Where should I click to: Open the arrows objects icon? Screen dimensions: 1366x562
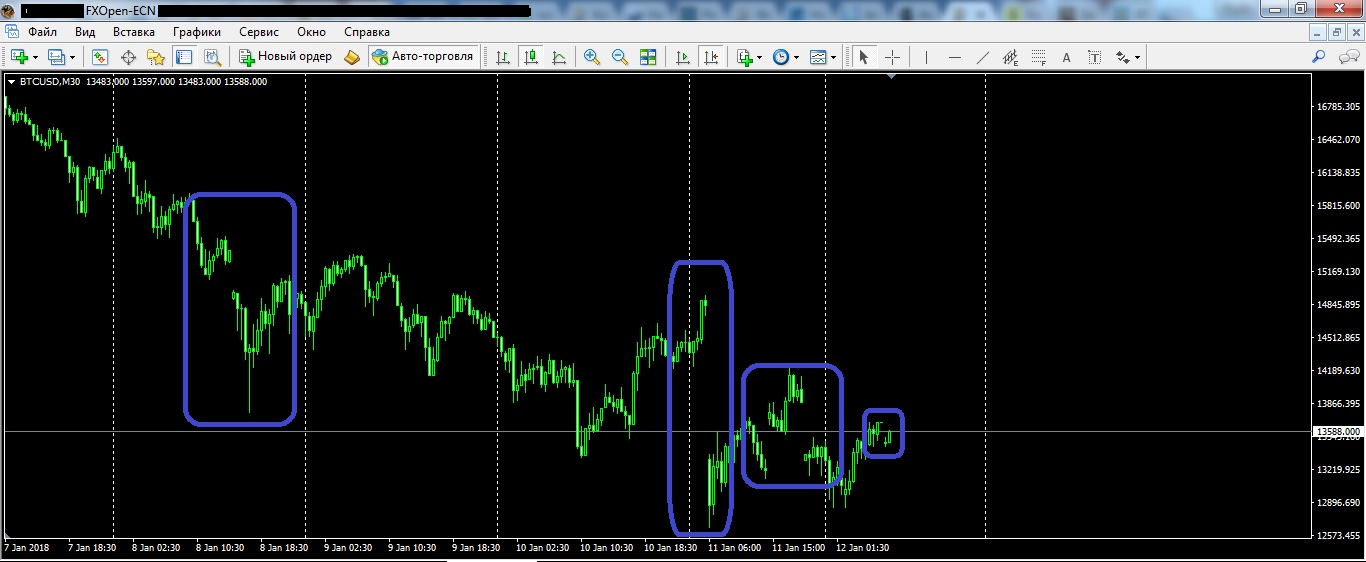point(1122,57)
